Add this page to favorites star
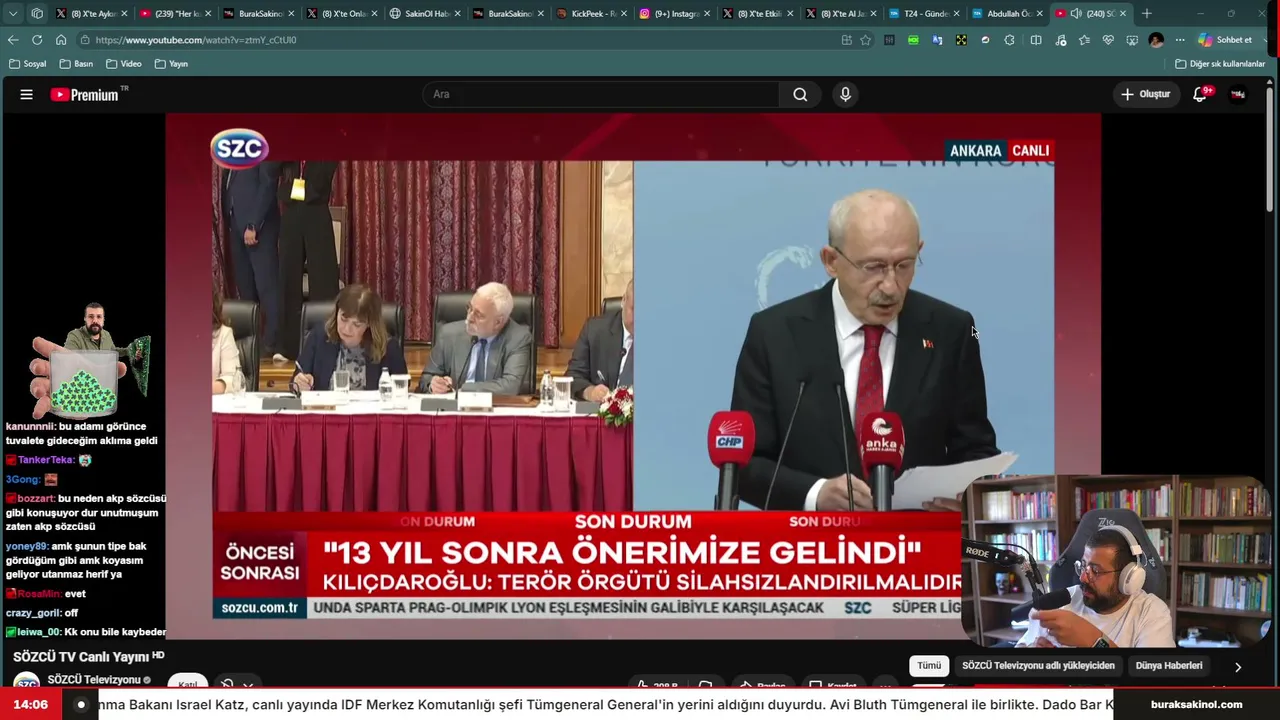 (866, 40)
